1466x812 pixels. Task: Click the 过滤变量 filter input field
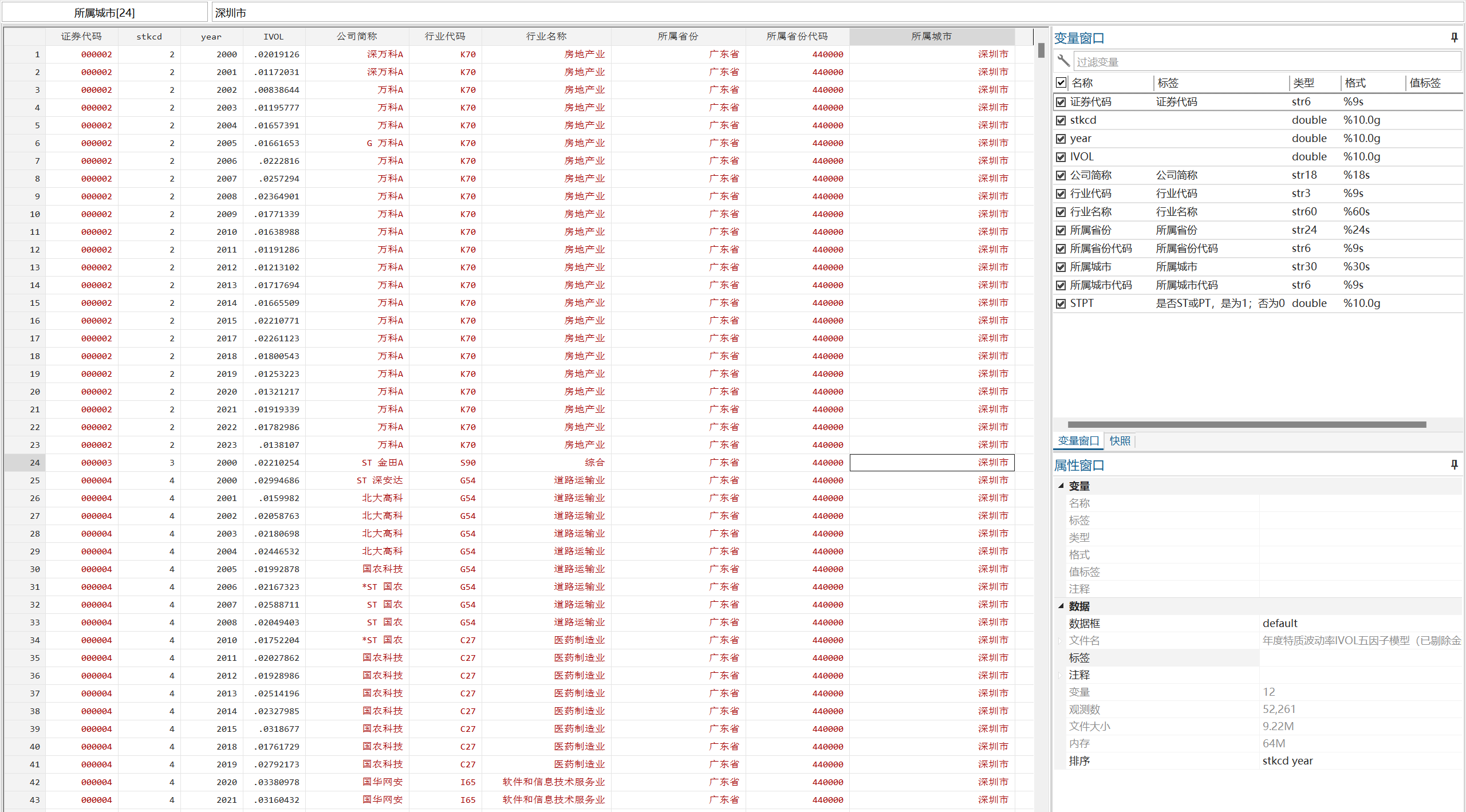(x=1266, y=61)
